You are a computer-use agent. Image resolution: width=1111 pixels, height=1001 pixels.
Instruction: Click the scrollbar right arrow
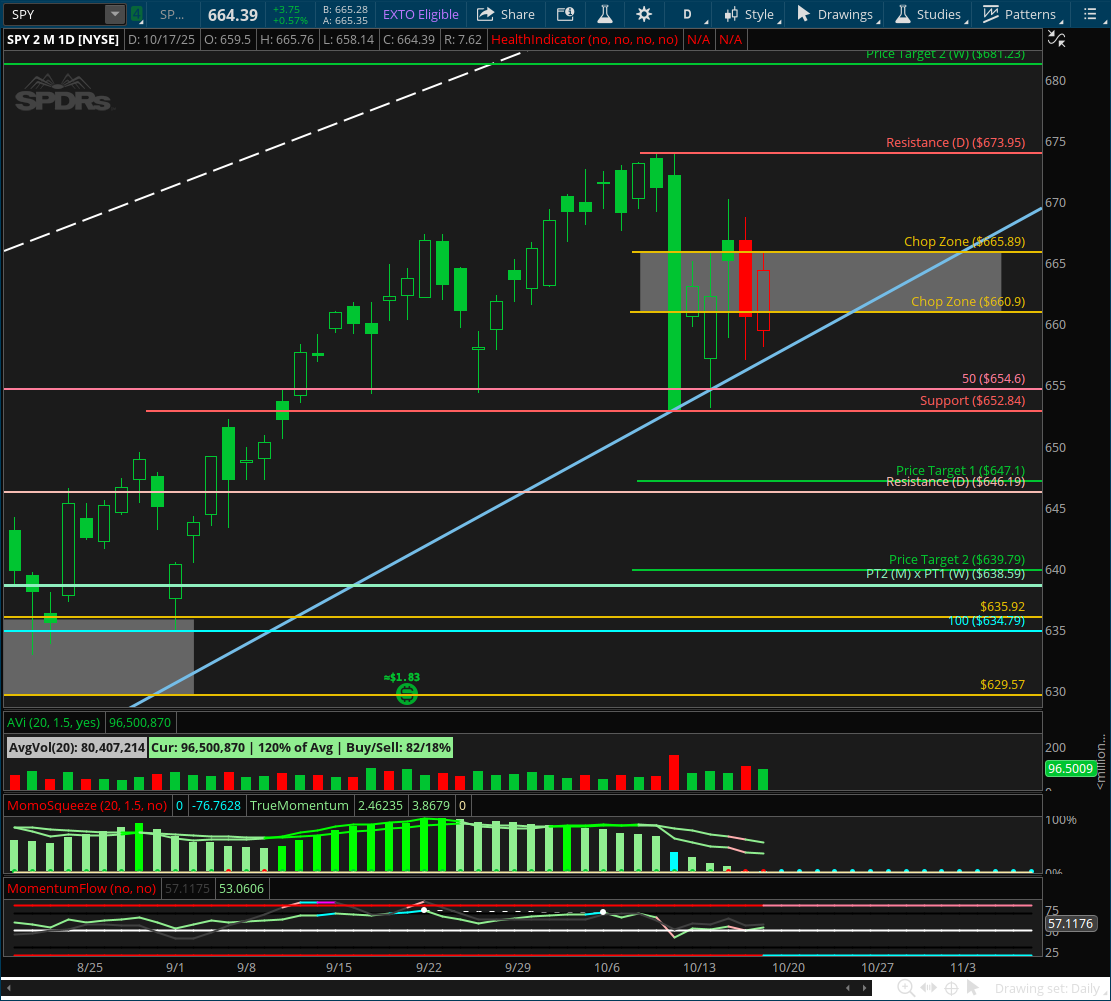(x=864, y=988)
